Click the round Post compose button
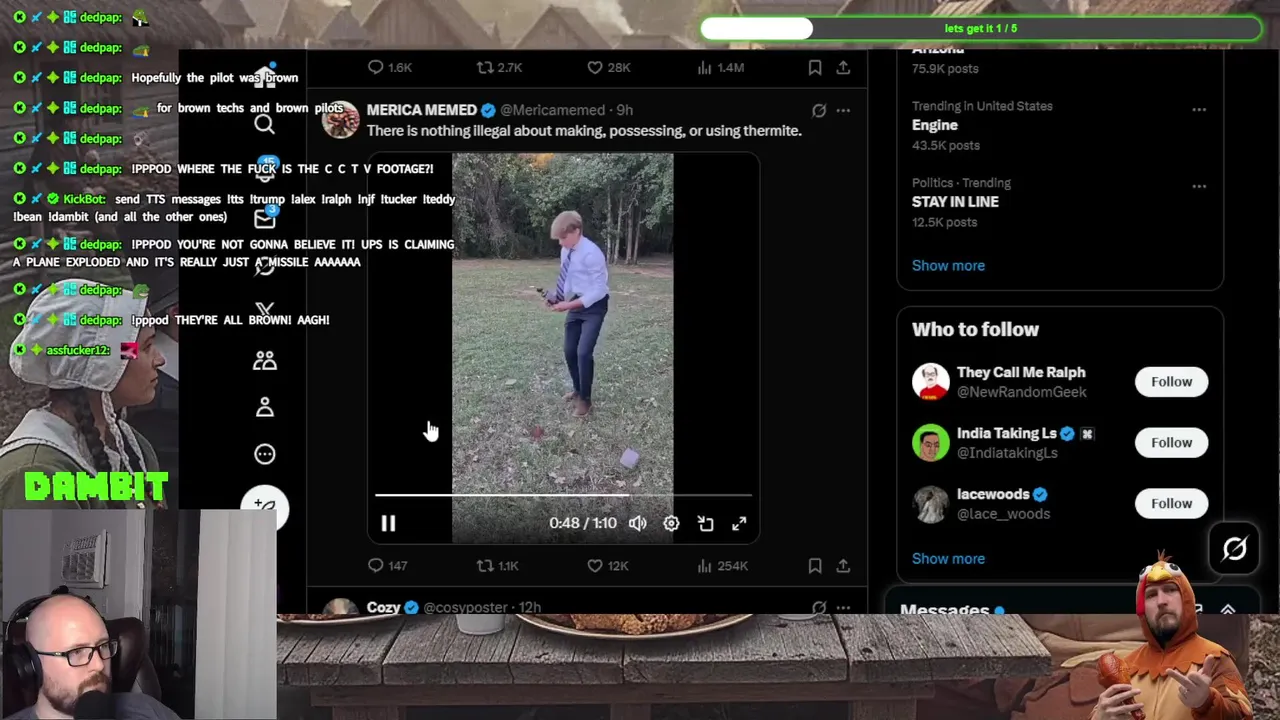 pyautogui.click(x=264, y=507)
